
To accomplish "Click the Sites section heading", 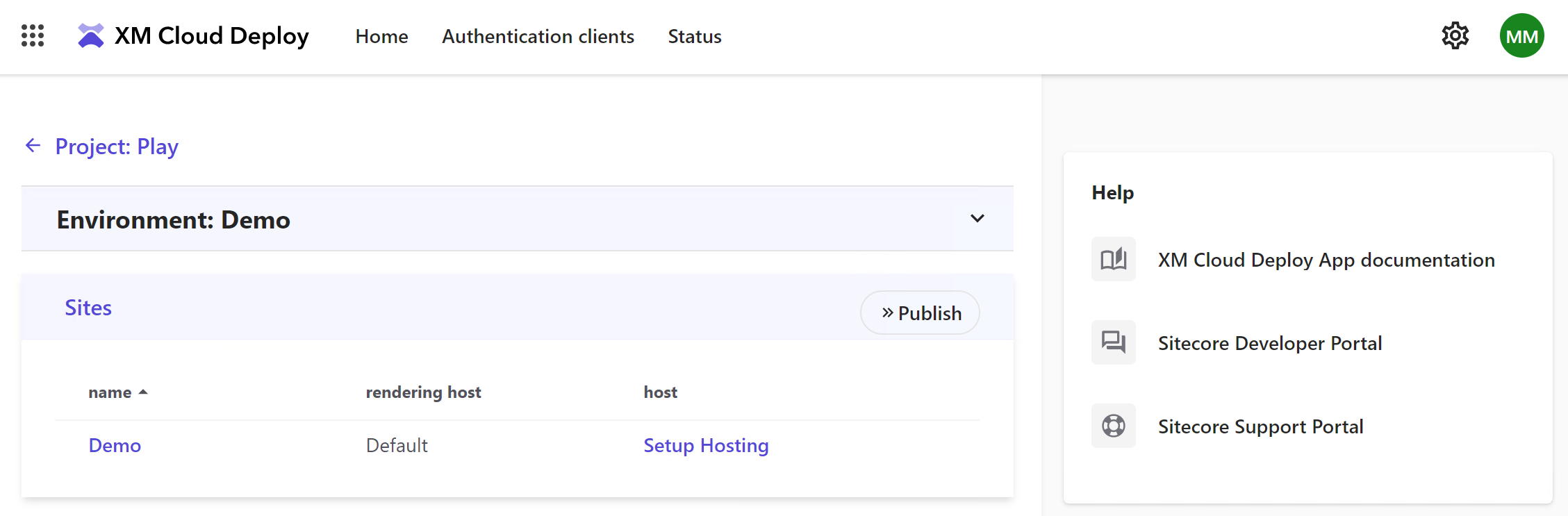I will click(88, 308).
